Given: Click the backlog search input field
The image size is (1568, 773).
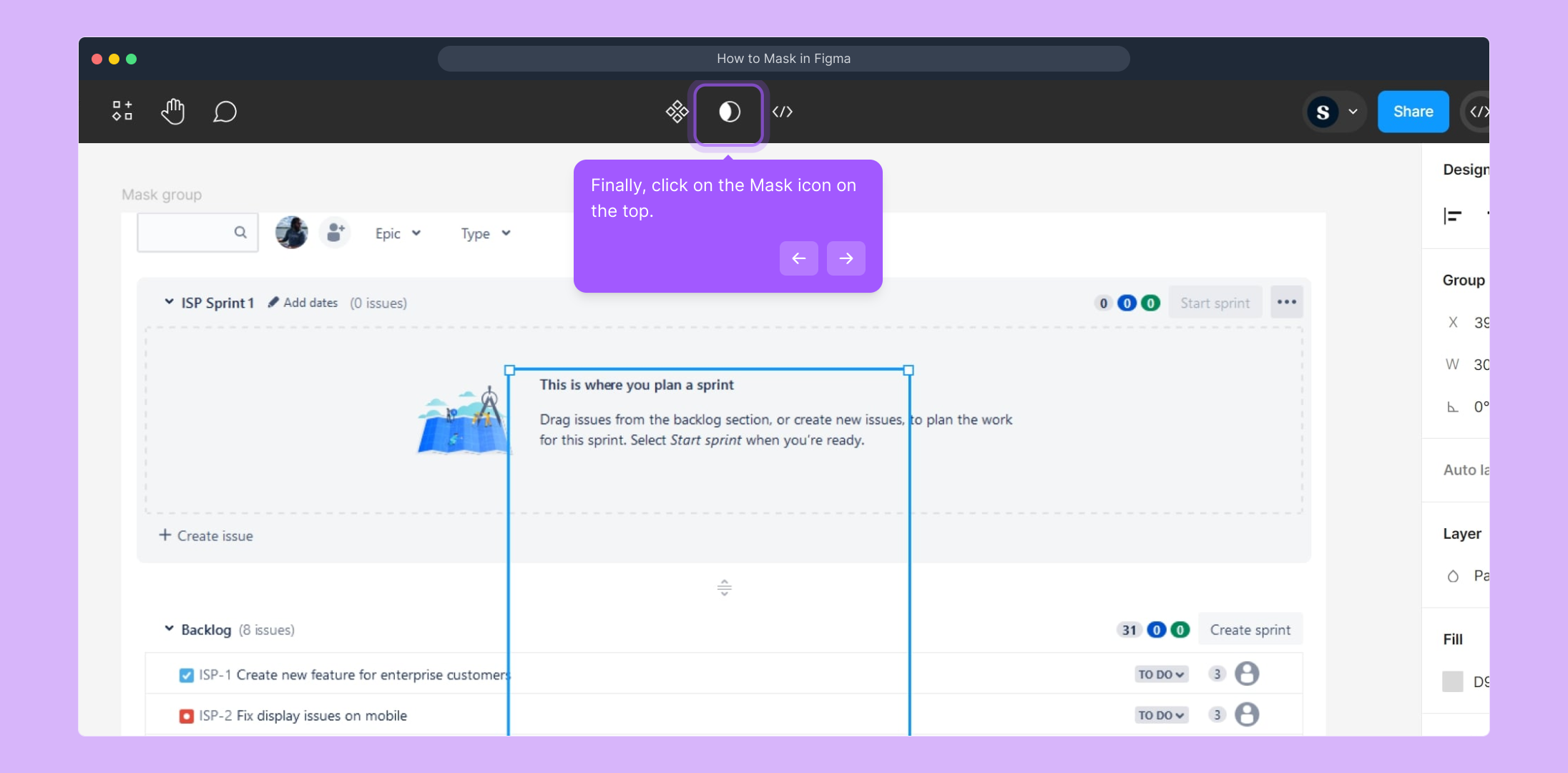Looking at the screenshot, I should click(x=186, y=232).
